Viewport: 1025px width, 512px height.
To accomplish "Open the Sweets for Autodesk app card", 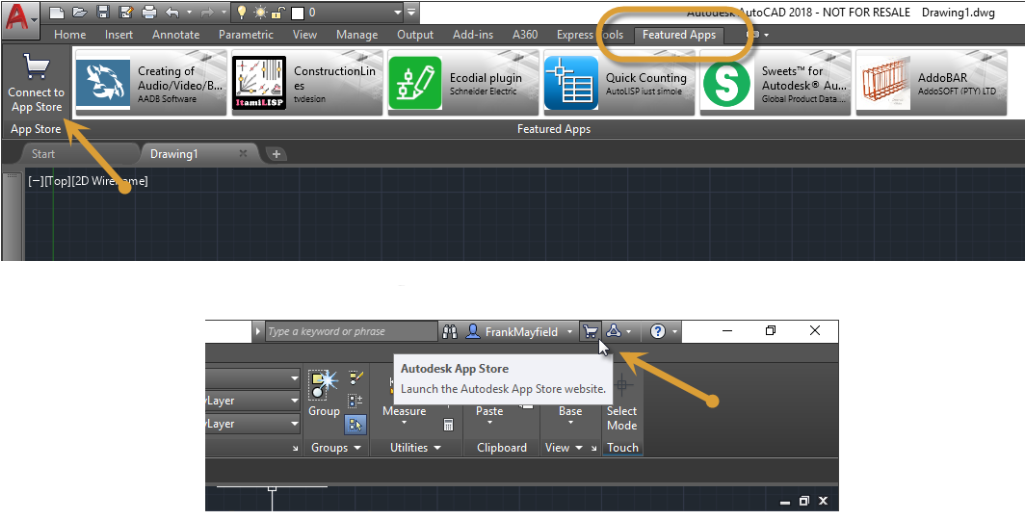I will coord(775,84).
